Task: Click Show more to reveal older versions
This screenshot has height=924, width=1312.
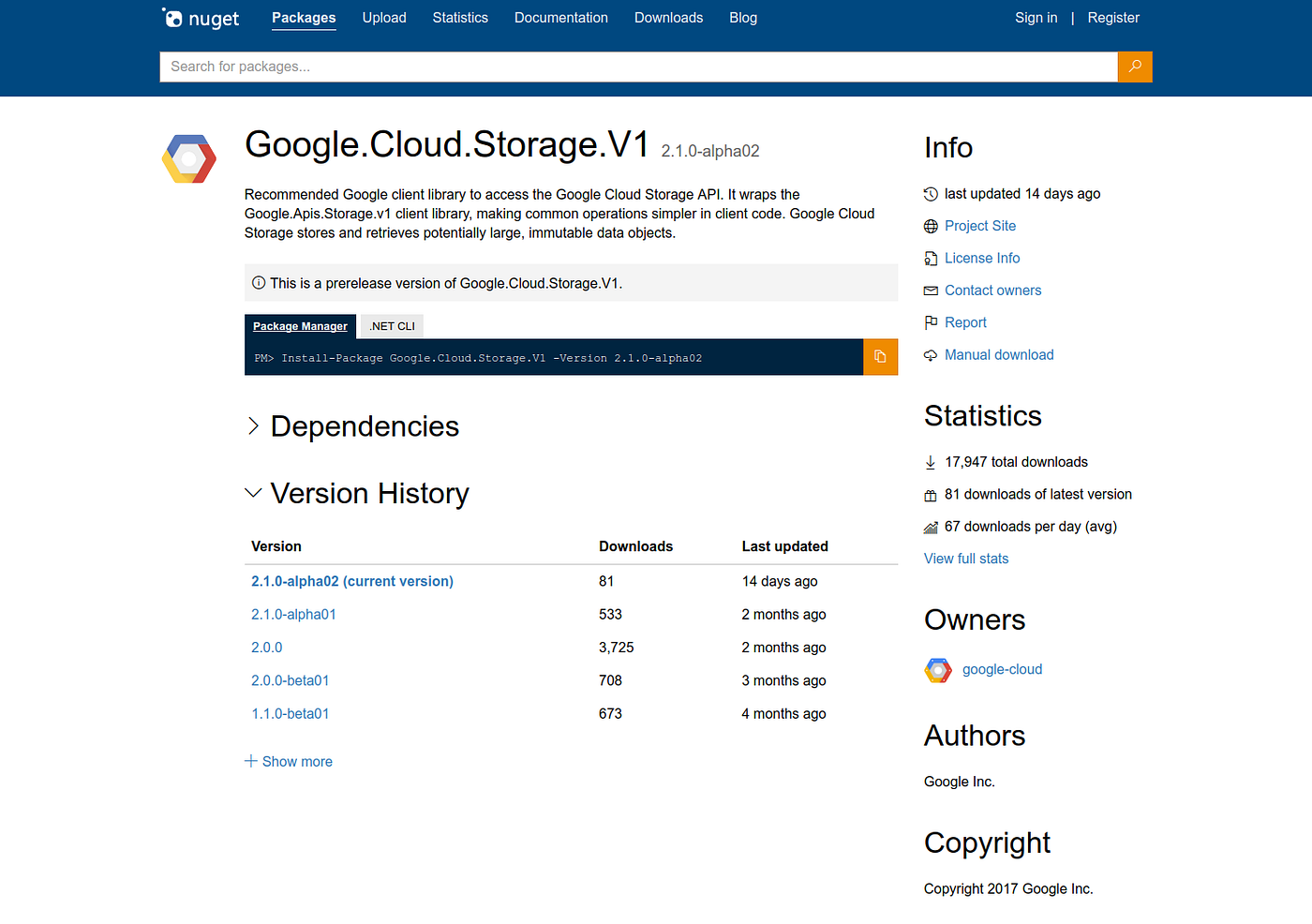Action: click(289, 761)
